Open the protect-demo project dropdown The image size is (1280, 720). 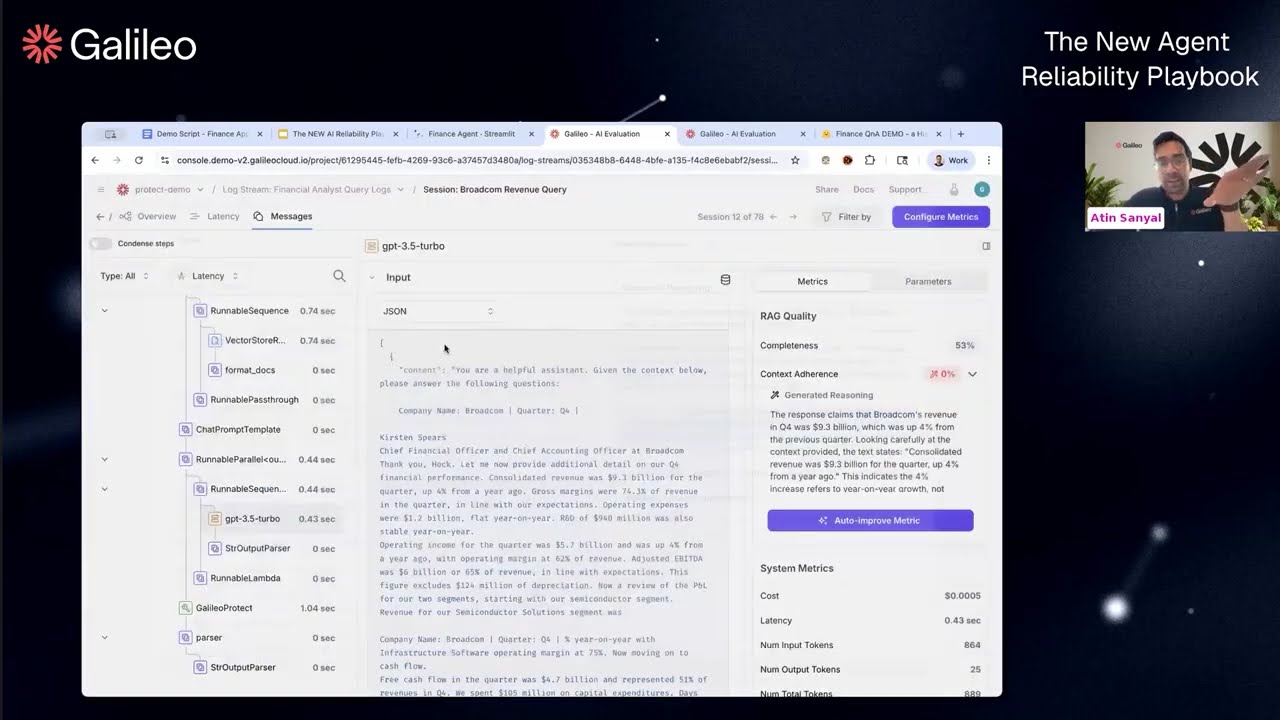coord(169,189)
